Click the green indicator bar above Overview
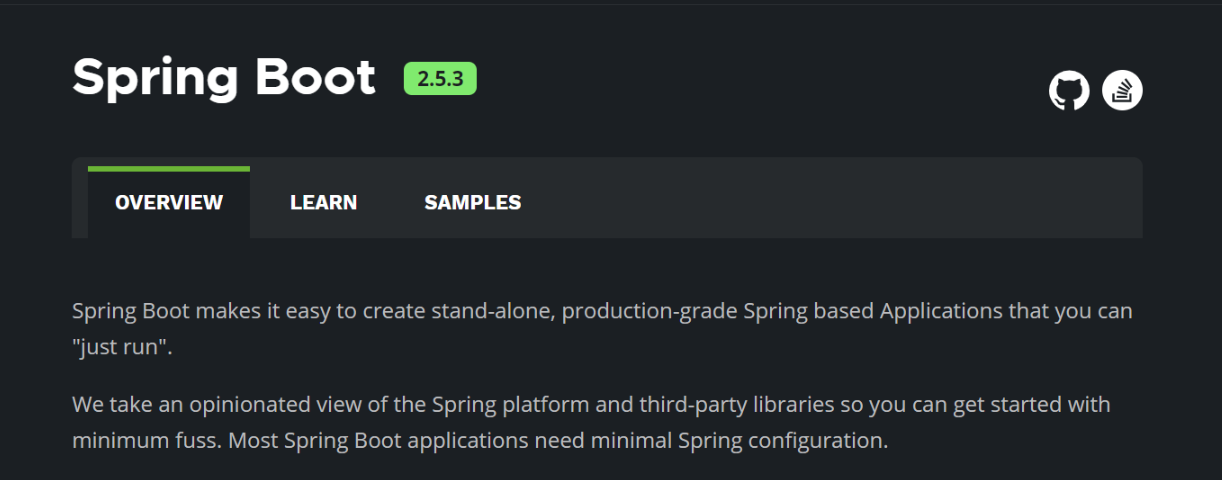 coord(169,169)
